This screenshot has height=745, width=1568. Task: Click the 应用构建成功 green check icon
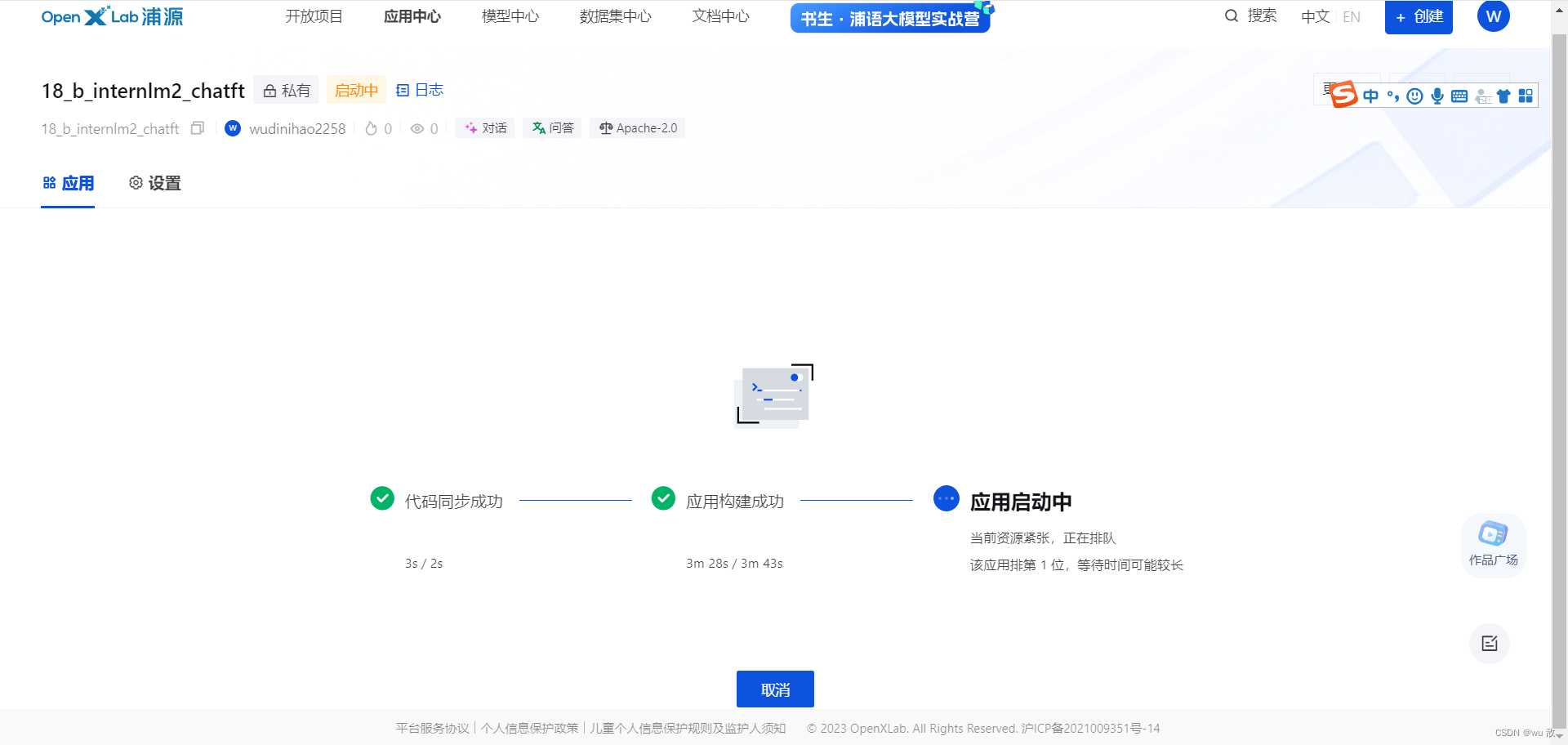663,497
